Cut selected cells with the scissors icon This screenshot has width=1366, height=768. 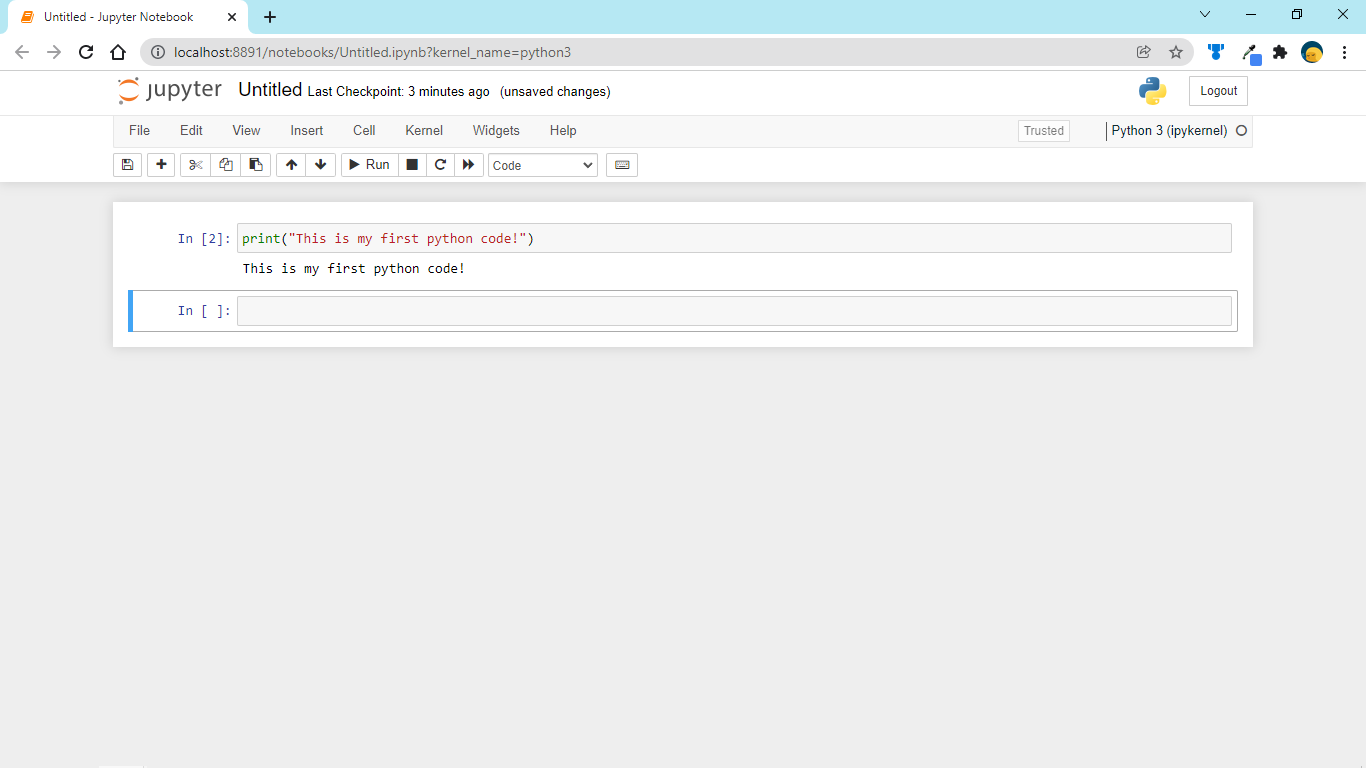pos(196,165)
